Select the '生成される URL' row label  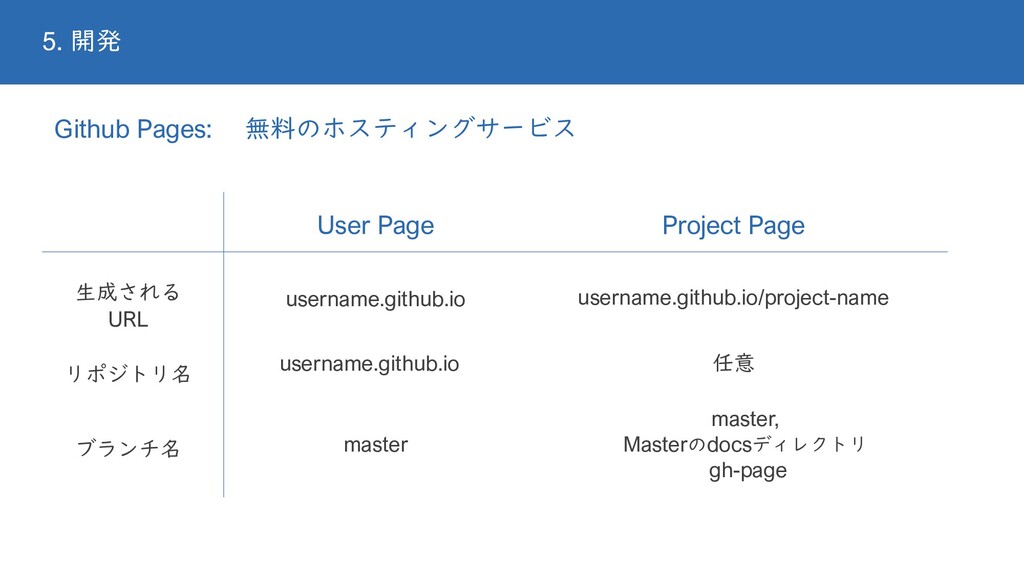tap(128, 306)
